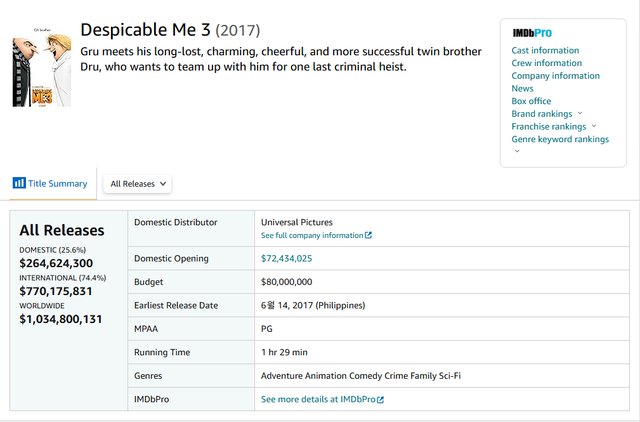This screenshot has width=640, height=422.
Task: Click the bar chart icon beside Title Summary
Action: point(19,183)
